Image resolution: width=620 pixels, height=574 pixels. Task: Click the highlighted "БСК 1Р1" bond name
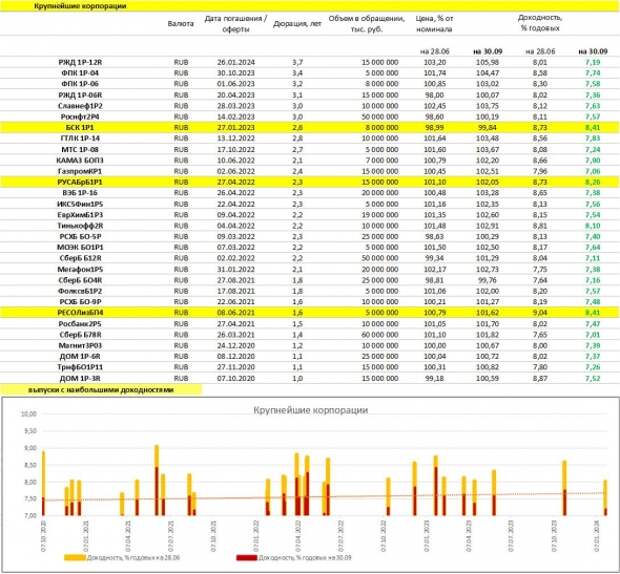coord(80,127)
